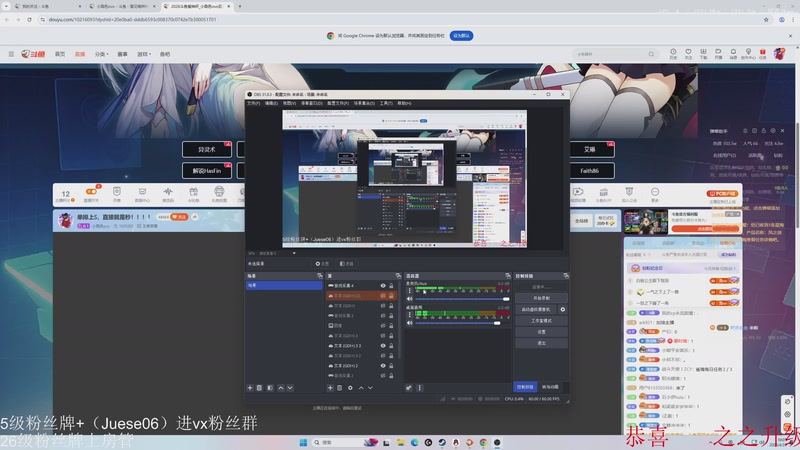Click microphone volume slider in mixer

coord(462,299)
